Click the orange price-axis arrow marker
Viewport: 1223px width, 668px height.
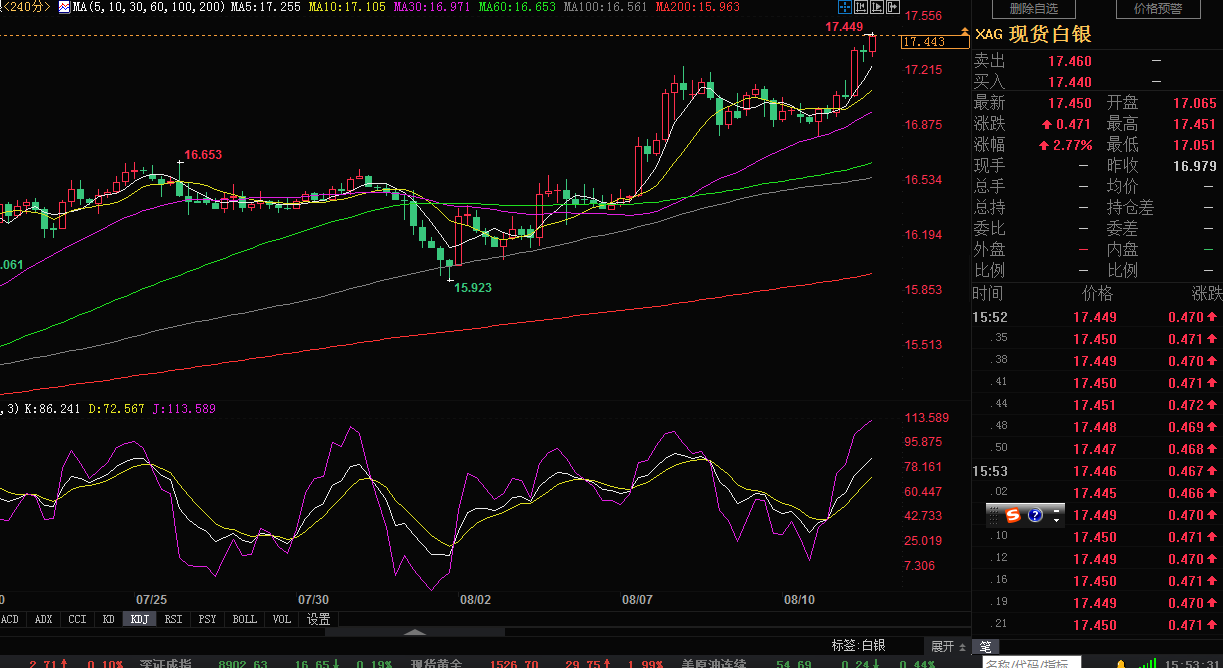(965, 33)
